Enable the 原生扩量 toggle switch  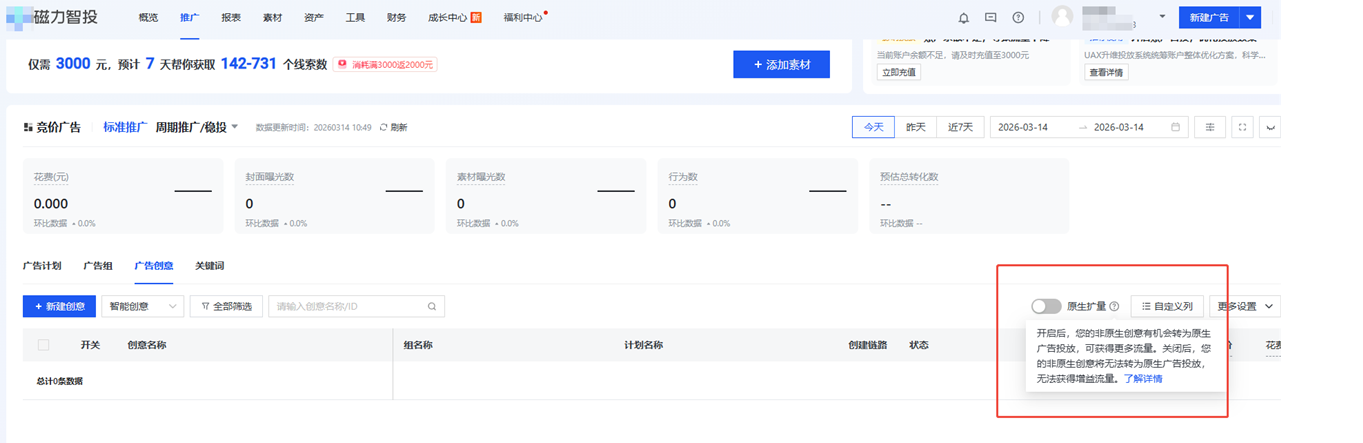pyautogui.click(x=1046, y=307)
